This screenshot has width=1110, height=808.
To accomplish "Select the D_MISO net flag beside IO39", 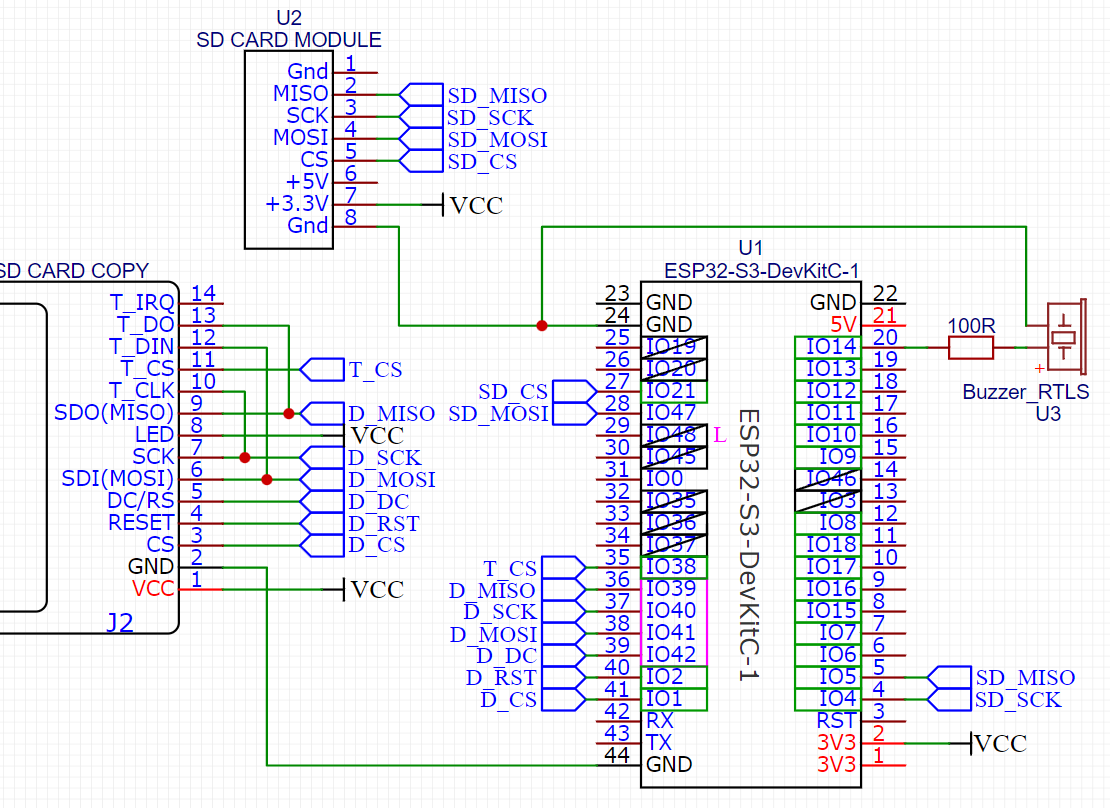I will (x=563, y=590).
